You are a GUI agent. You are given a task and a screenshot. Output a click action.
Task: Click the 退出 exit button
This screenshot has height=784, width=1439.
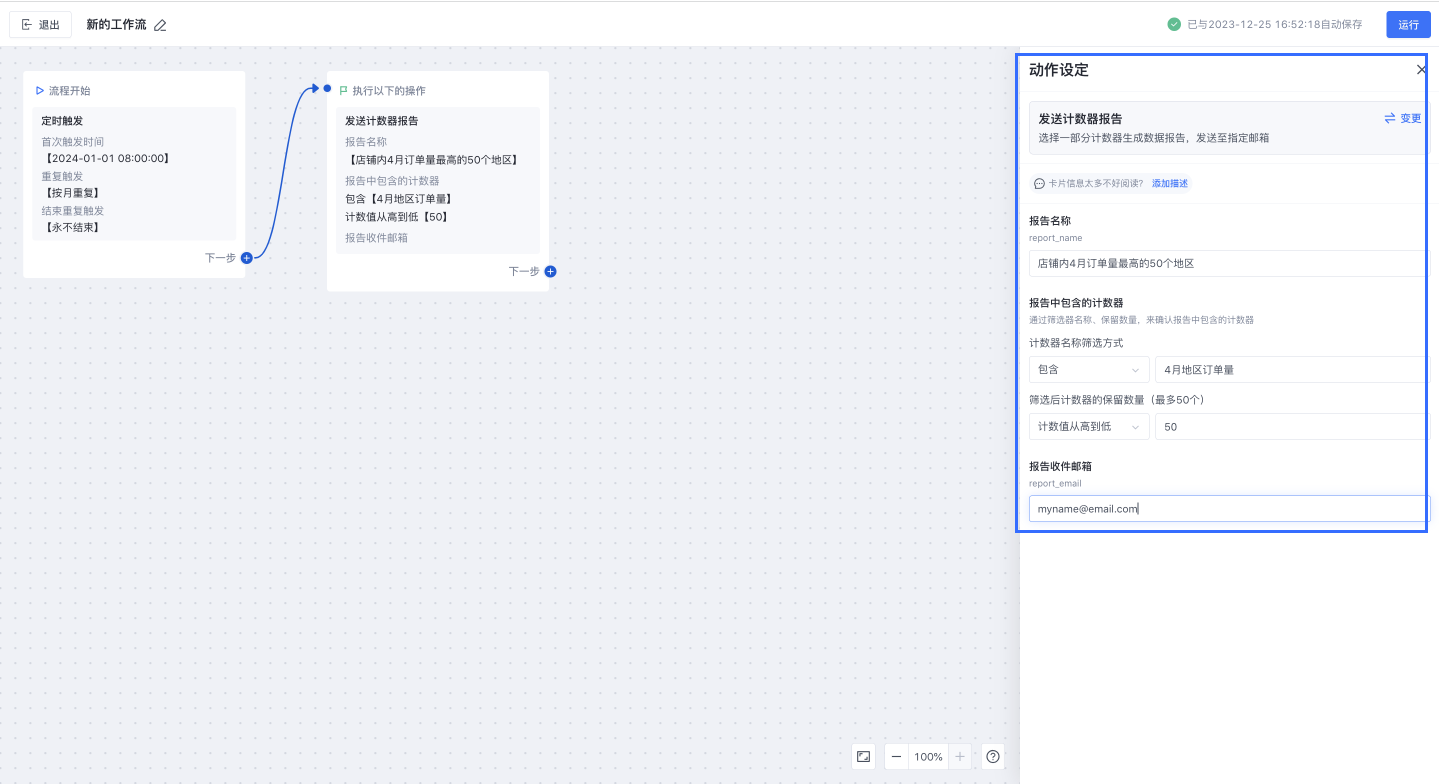40,25
